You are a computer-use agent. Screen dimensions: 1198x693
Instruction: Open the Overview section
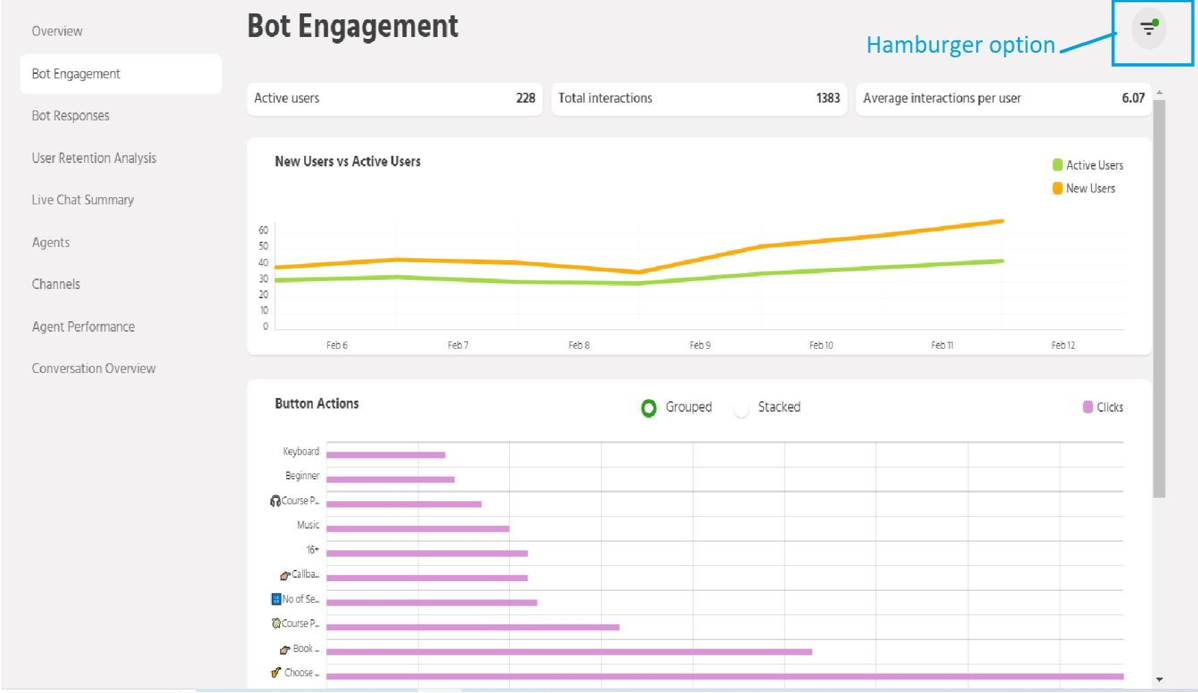click(57, 31)
